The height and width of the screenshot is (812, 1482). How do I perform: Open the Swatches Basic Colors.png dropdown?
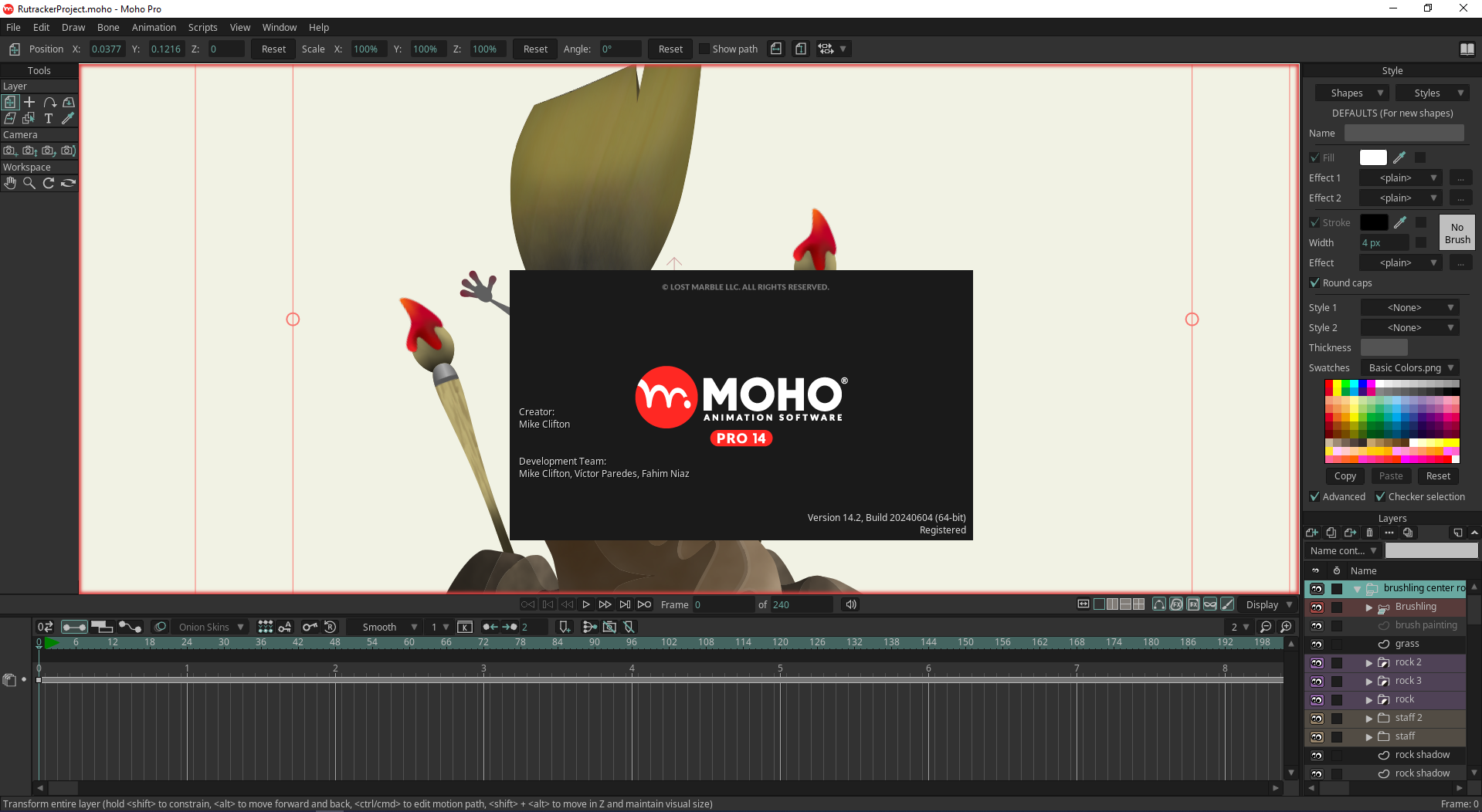click(1409, 368)
